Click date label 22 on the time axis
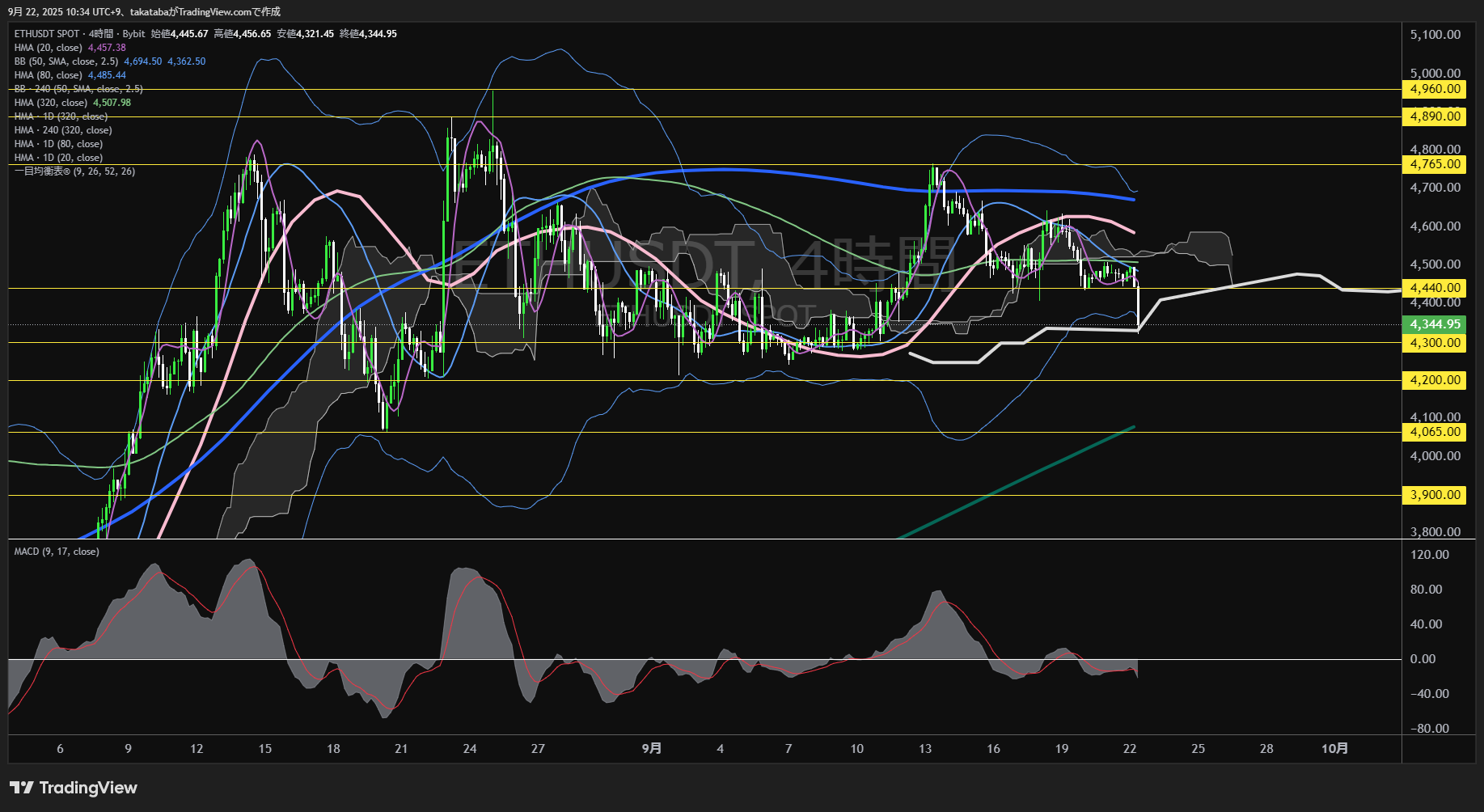Viewport: 1484px width, 812px height. (x=1130, y=749)
